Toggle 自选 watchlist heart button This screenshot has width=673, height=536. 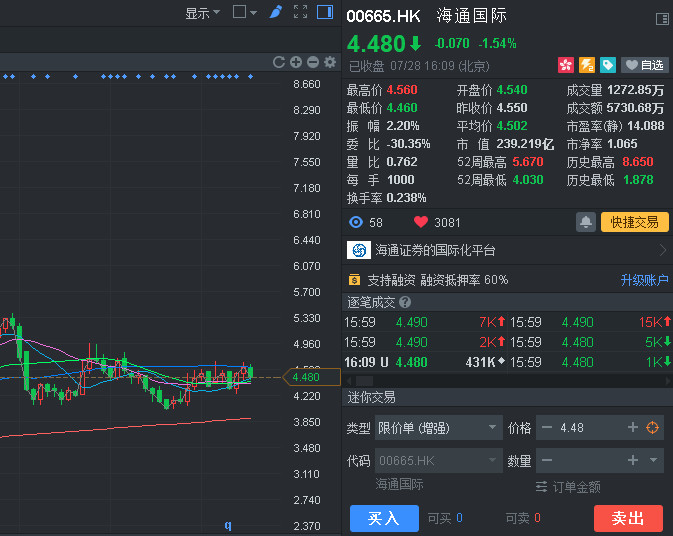point(645,65)
